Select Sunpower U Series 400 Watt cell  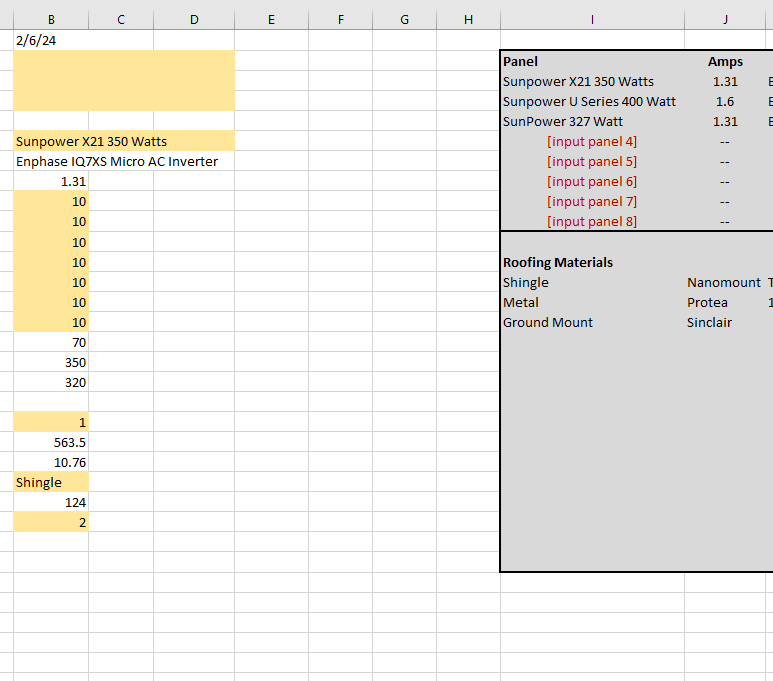(x=593, y=102)
